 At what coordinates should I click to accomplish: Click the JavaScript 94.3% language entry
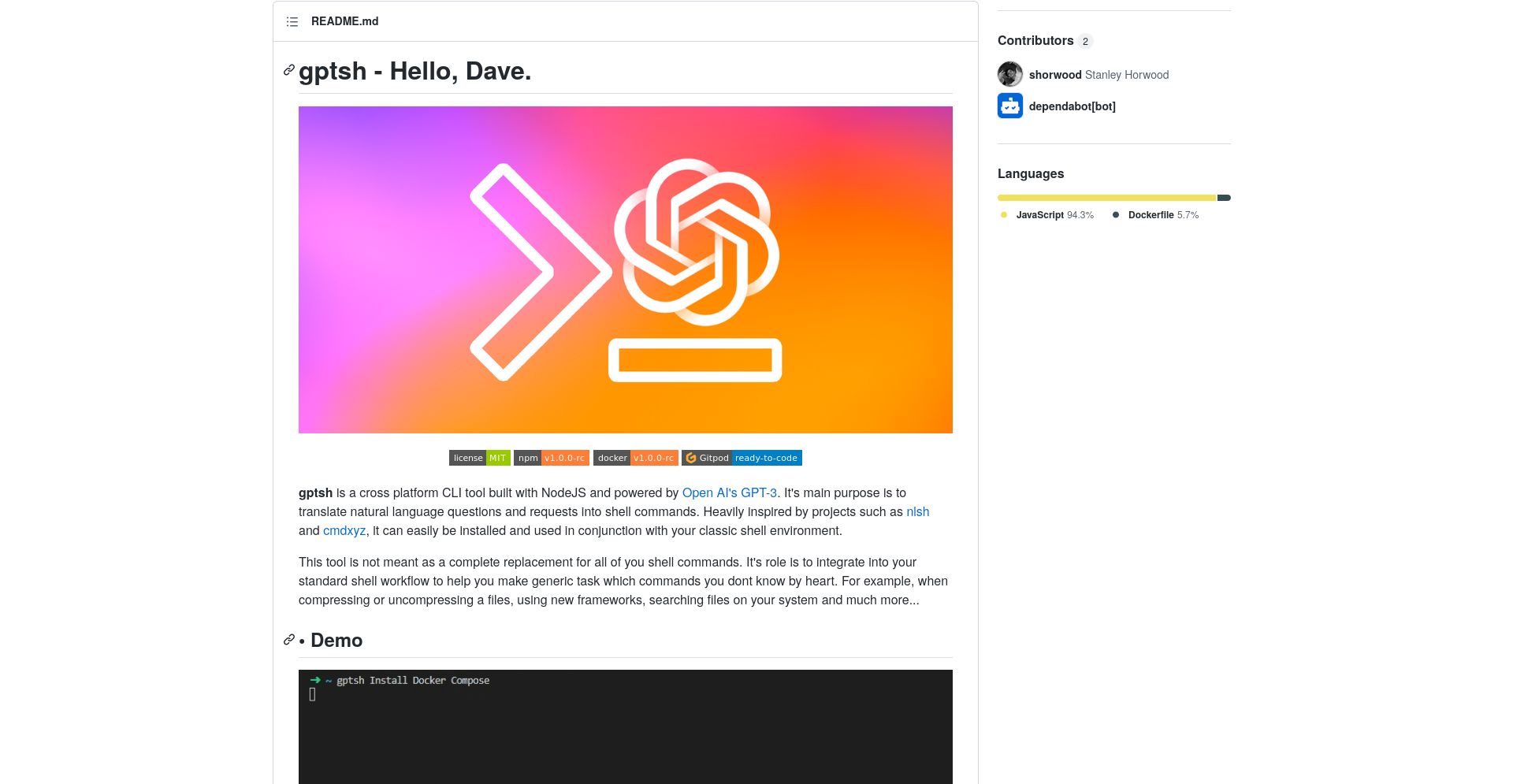[x=1046, y=215]
